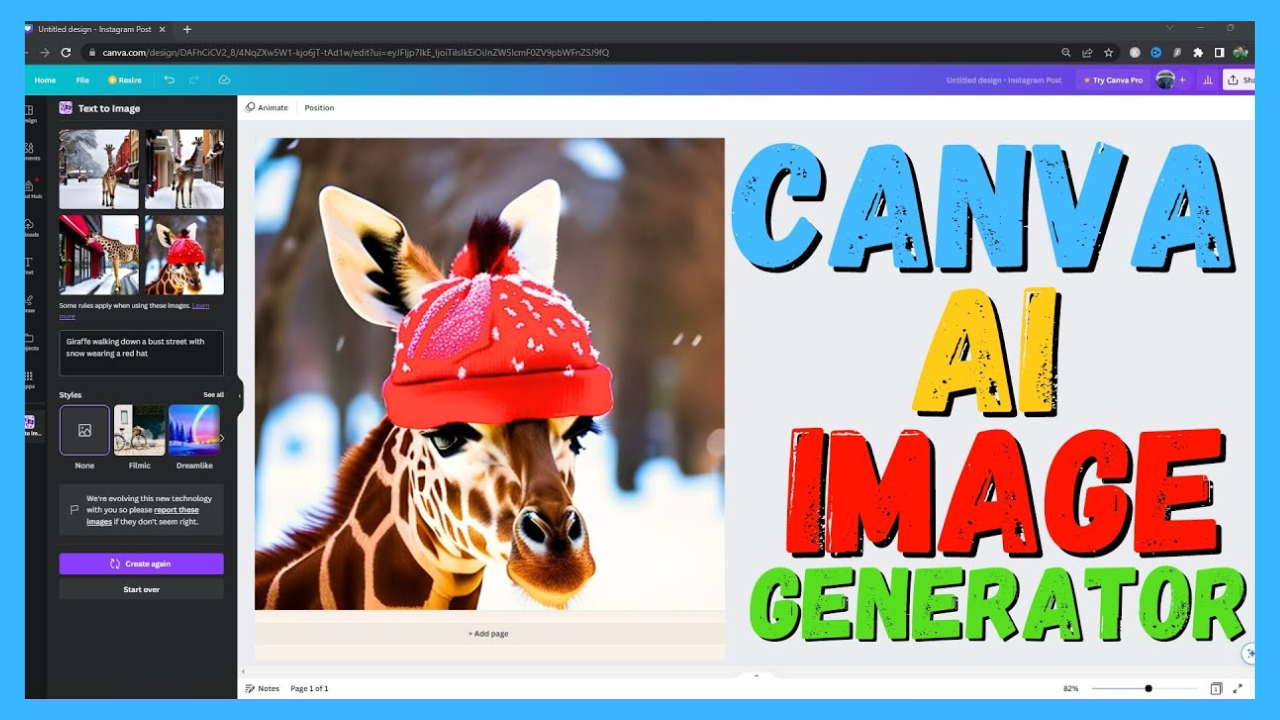Click Position in the toolbar
The height and width of the screenshot is (720, 1280).
click(319, 107)
